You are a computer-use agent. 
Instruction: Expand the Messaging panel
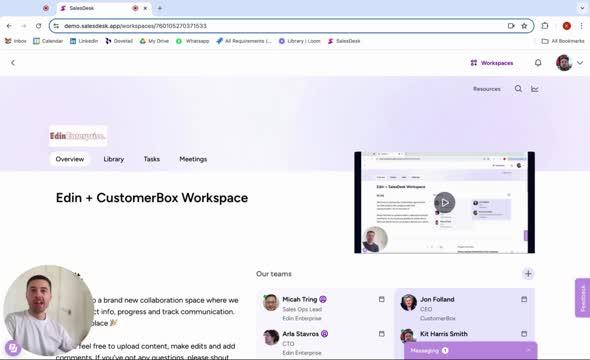click(x=470, y=351)
